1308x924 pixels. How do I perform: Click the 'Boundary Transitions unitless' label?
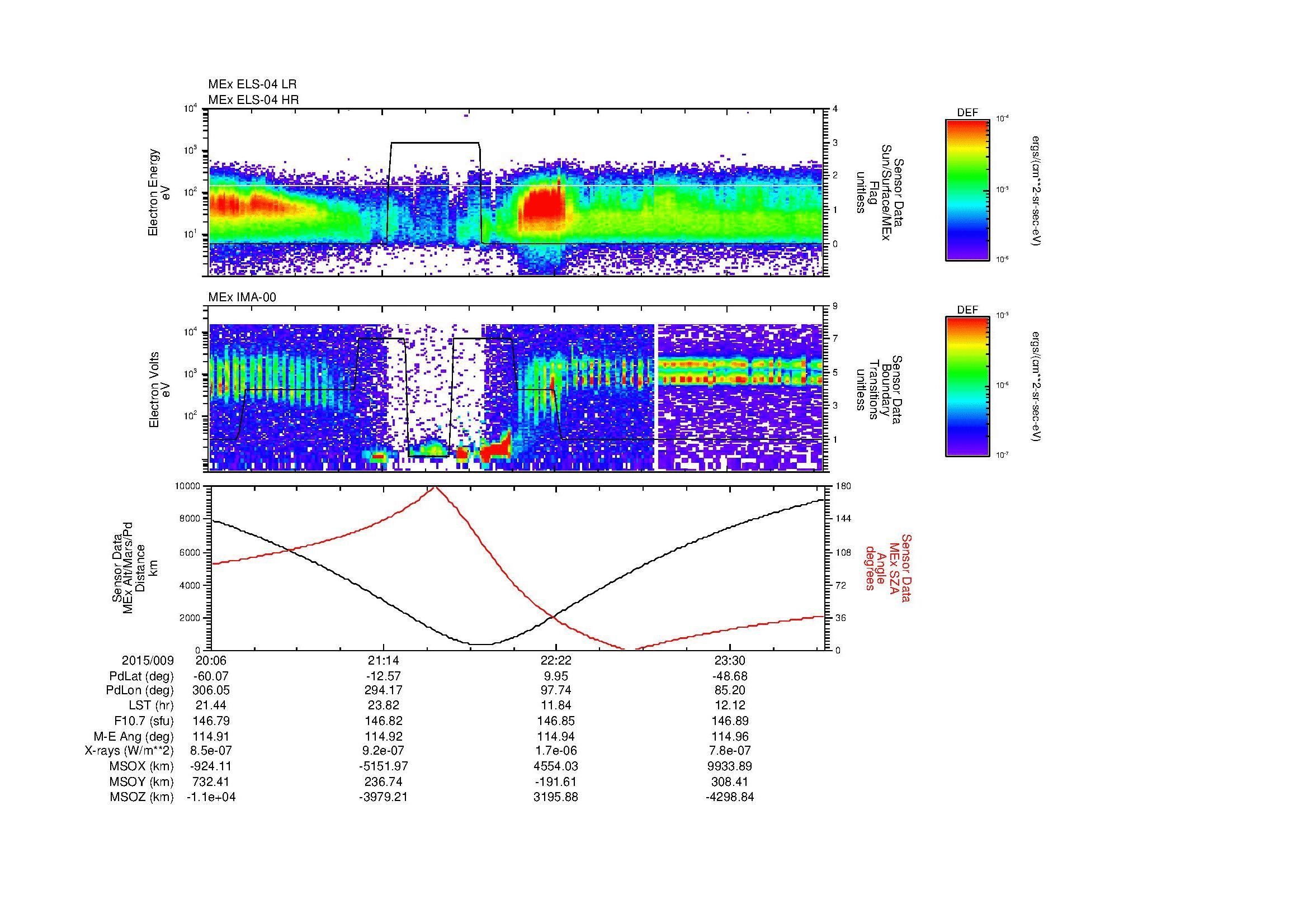point(880,390)
